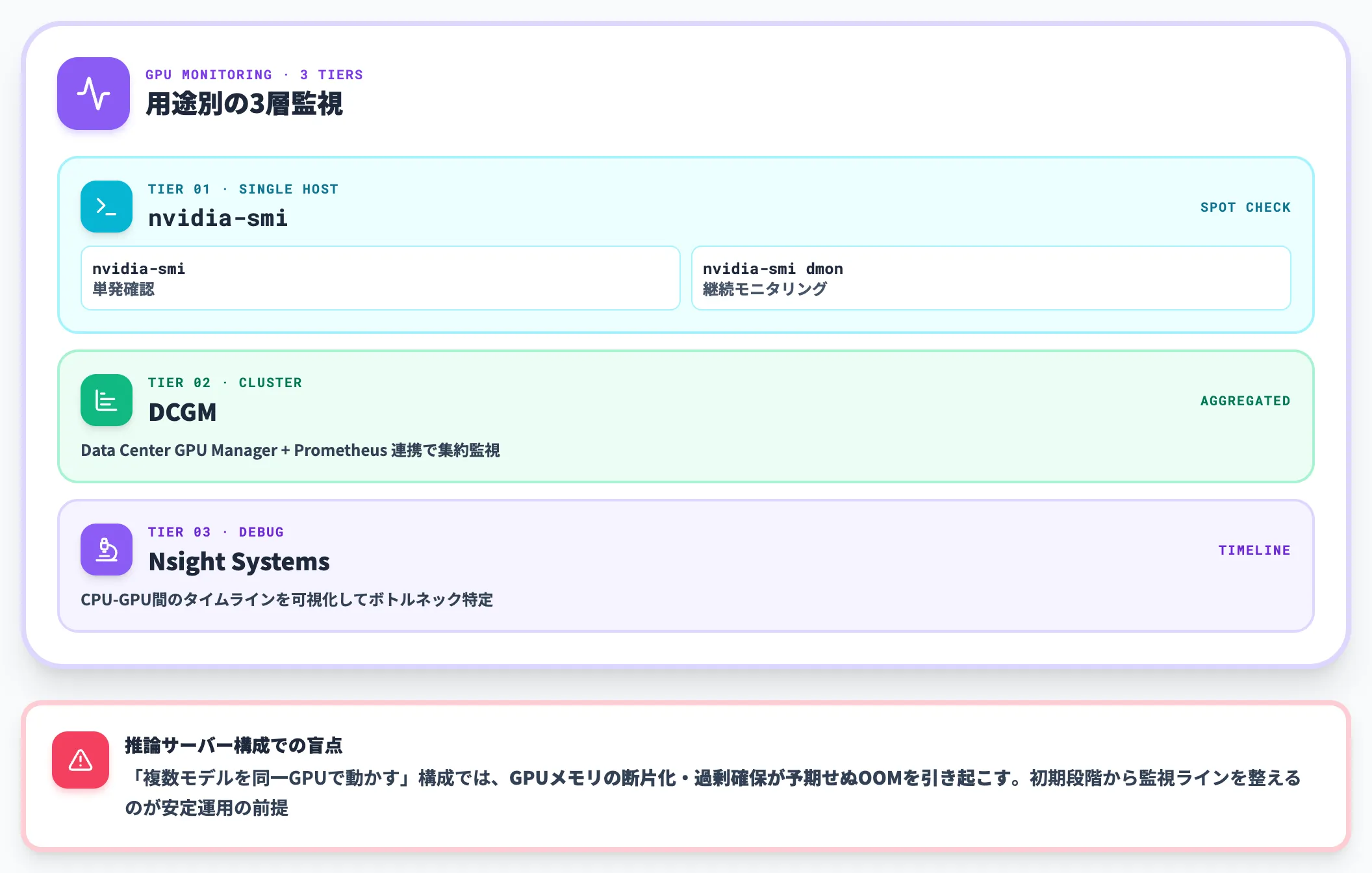Click the TIER 02 · CLUSTER label
Viewport: 1372px width, 873px height.
click(x=225, y=383)
